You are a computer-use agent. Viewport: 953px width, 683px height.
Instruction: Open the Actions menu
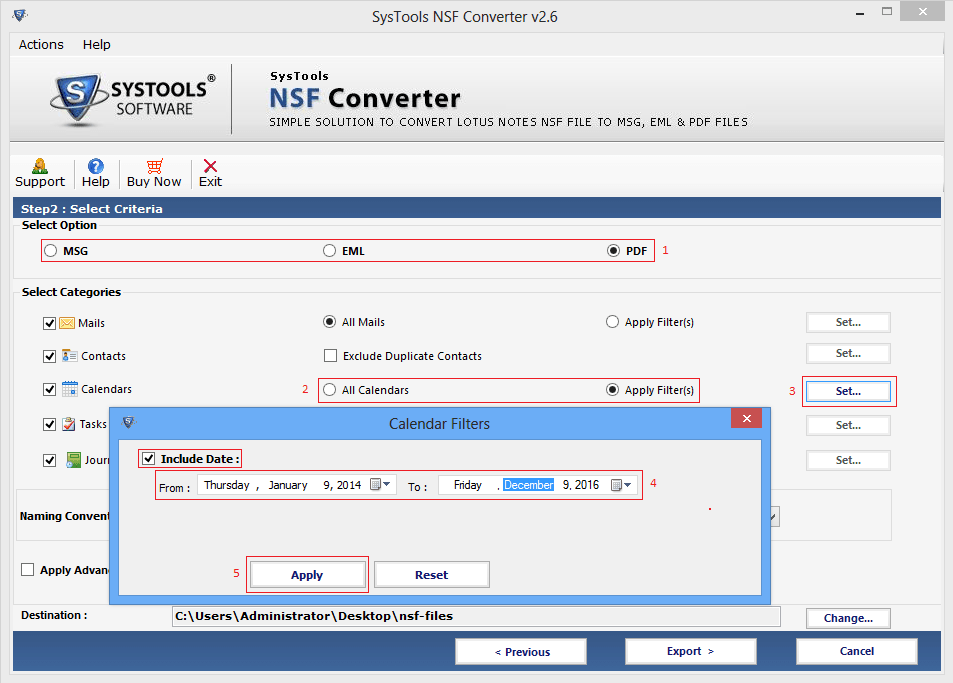[x=41, y=44]
